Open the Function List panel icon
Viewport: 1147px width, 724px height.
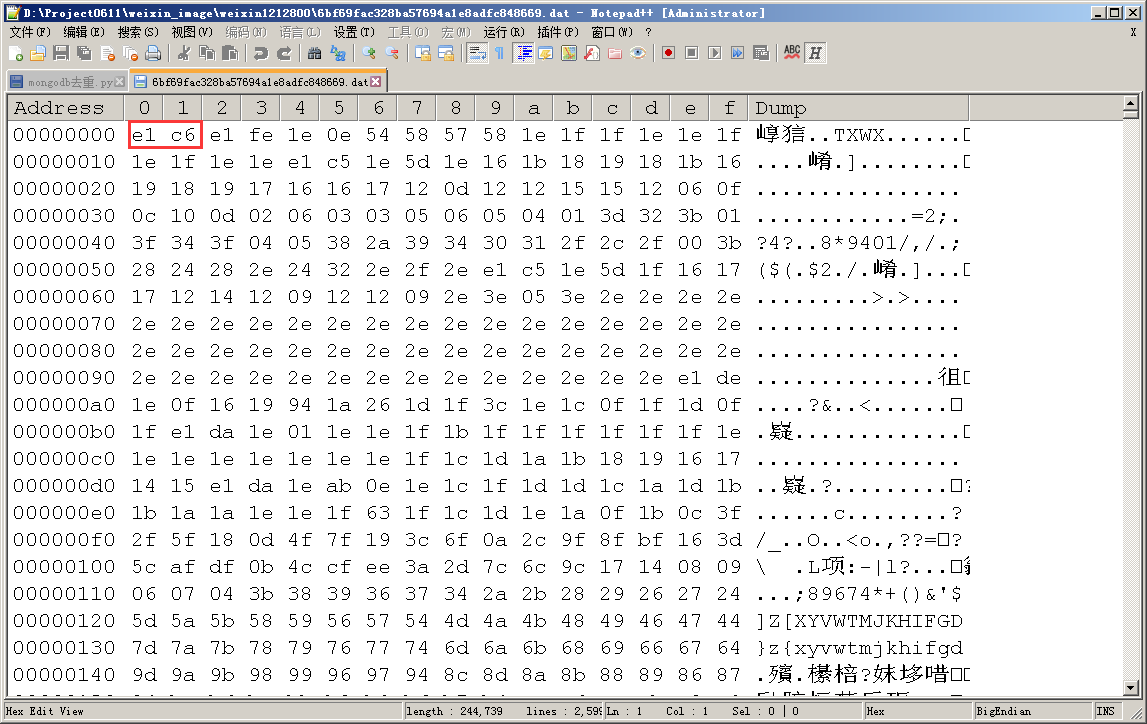[x=592, y=53]
